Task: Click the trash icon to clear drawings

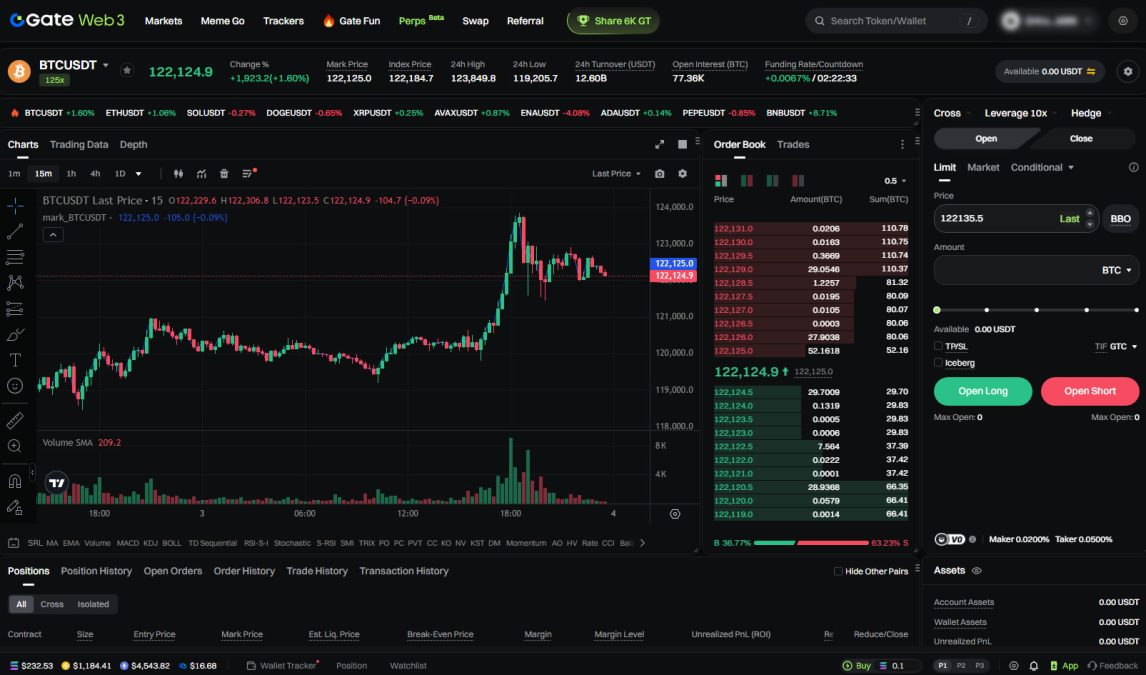Action: (x=224, y=174)
